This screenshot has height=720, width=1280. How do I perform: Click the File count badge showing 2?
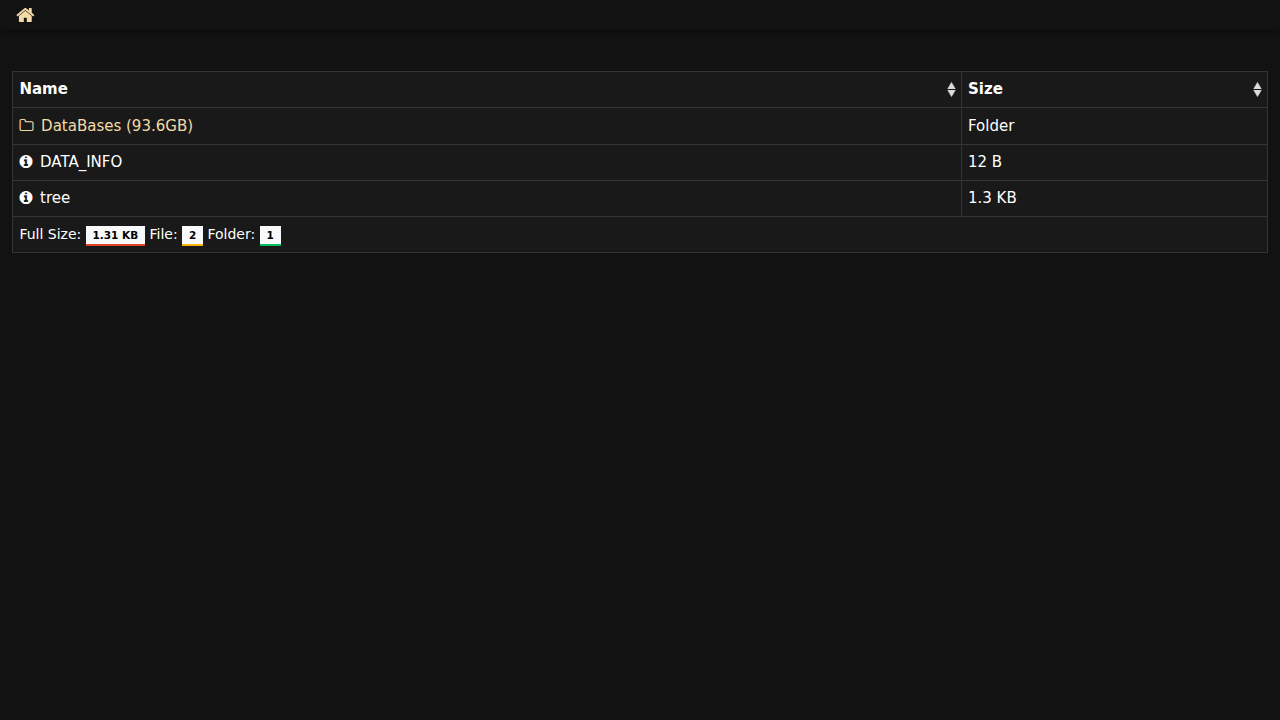[192, 235]
